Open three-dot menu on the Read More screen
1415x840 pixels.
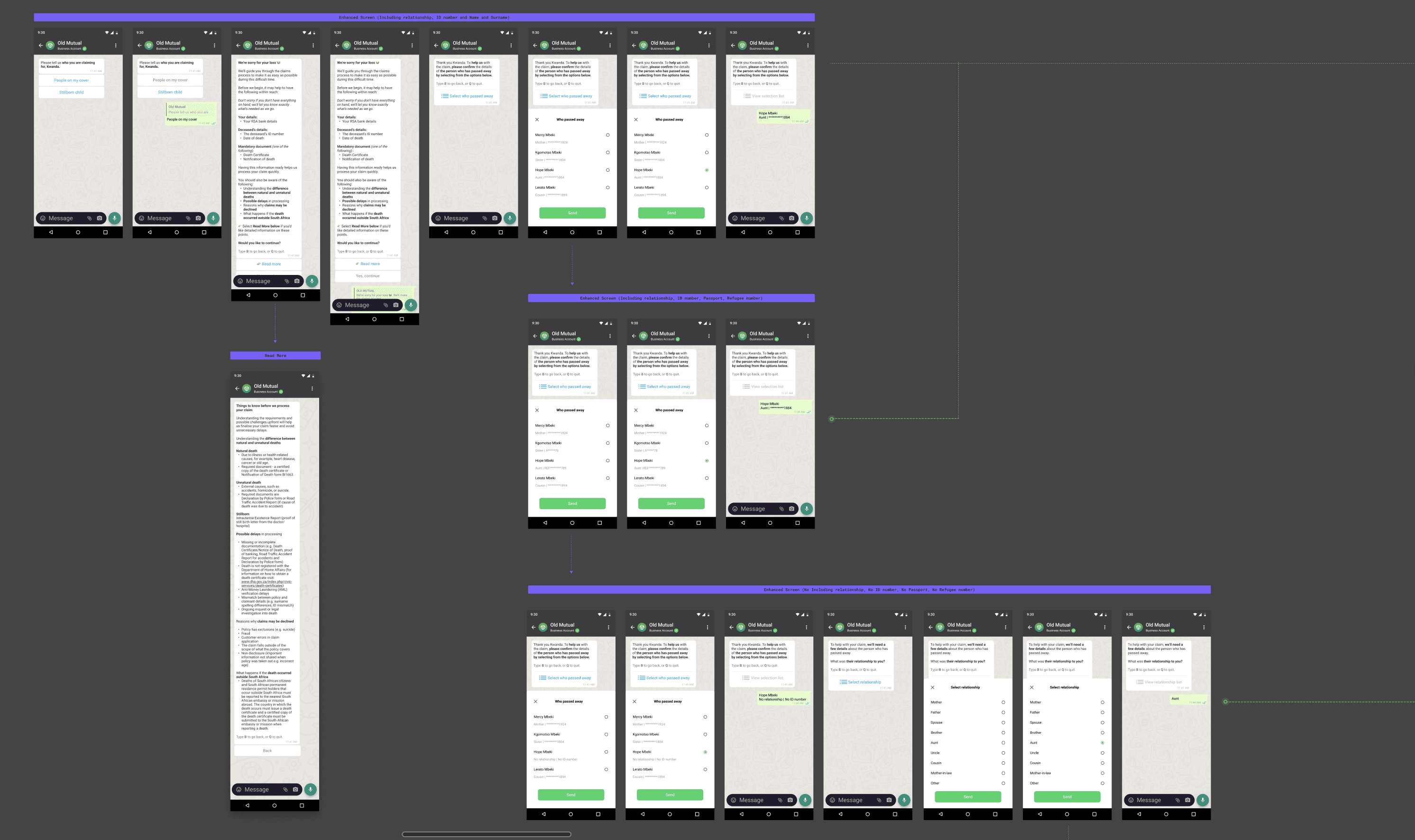click(312, 388)
